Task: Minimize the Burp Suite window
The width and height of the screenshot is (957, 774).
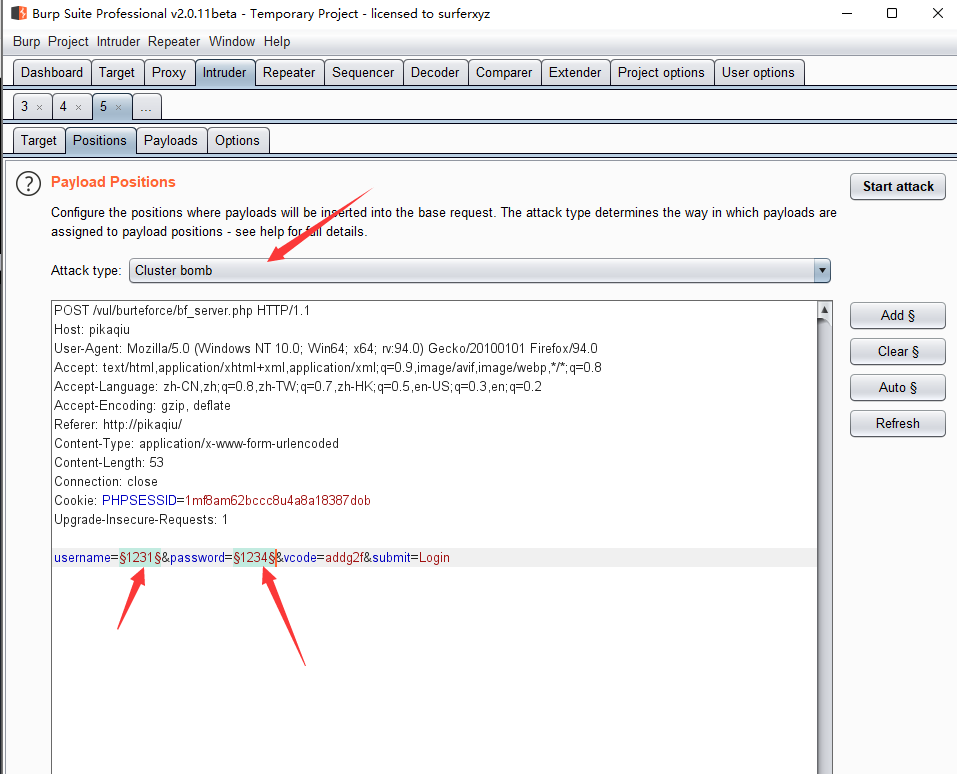Action: [x=847, y=13]
